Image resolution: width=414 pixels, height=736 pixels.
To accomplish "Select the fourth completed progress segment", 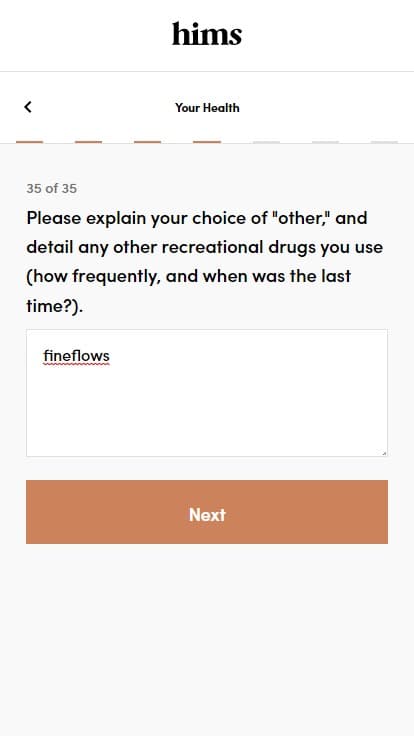I will (207, 142).
